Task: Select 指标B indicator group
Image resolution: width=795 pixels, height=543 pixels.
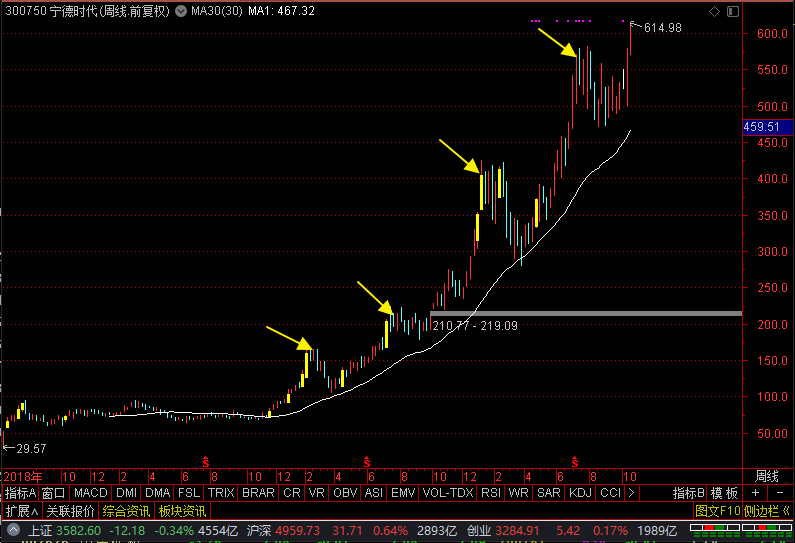Action: tap(689, 493)
